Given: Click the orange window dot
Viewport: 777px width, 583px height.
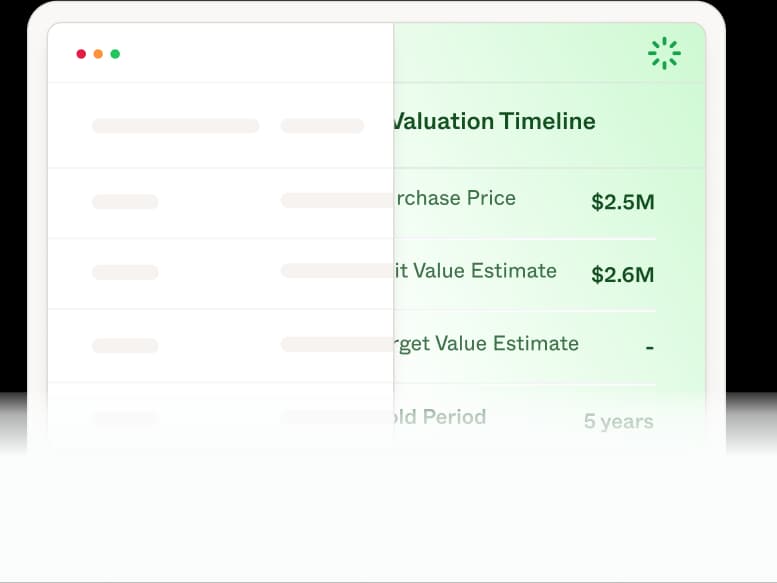Looking at the screenshot, I should click(98, 54).
